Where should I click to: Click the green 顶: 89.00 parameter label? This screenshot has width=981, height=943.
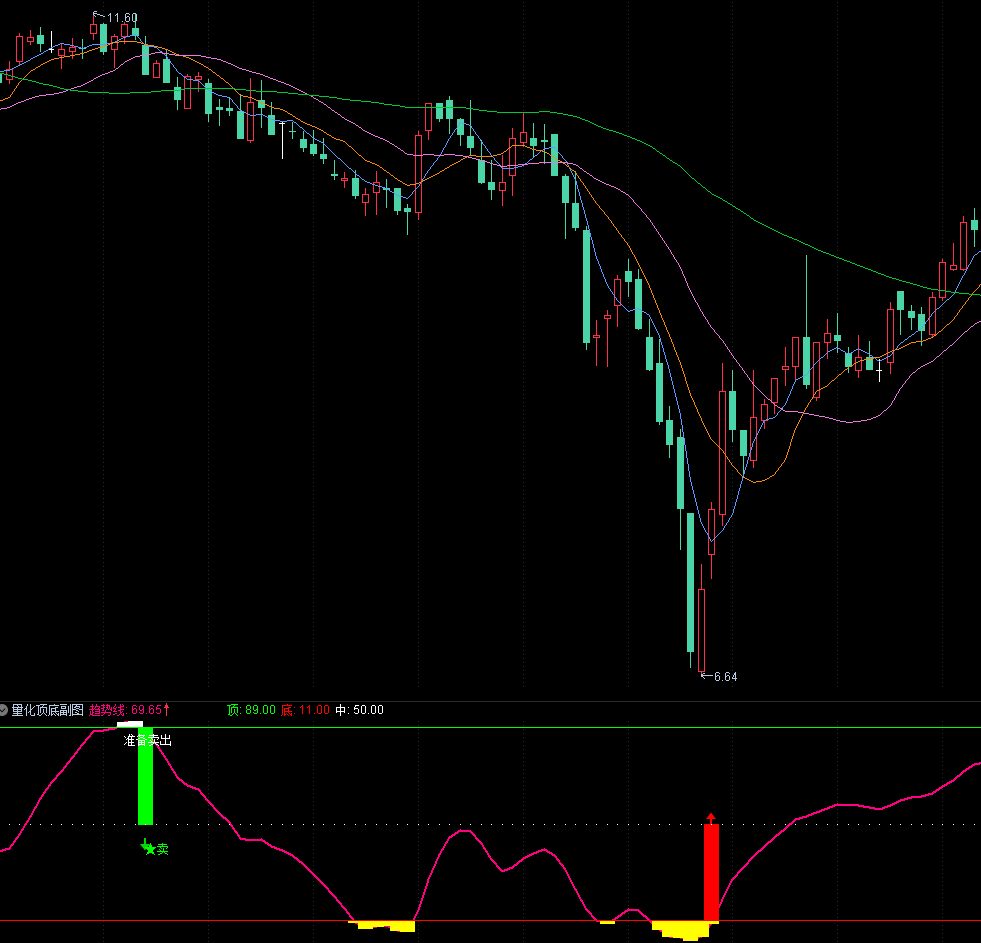[251, 710]
